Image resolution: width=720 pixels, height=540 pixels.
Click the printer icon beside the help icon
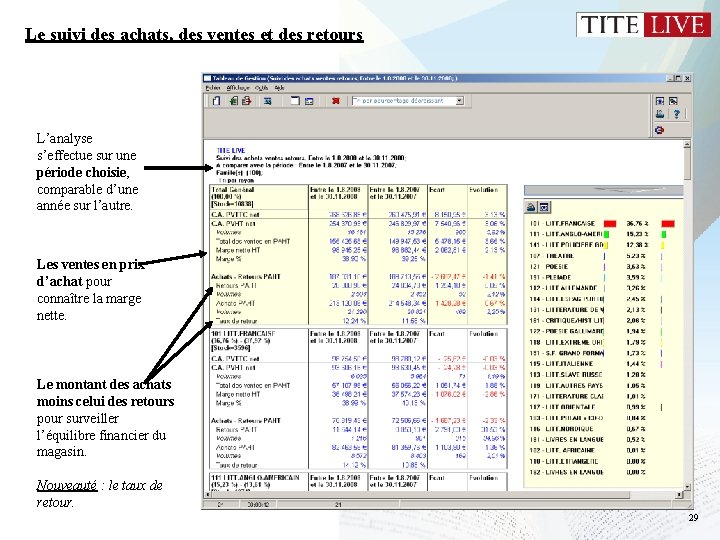point(660,114)
